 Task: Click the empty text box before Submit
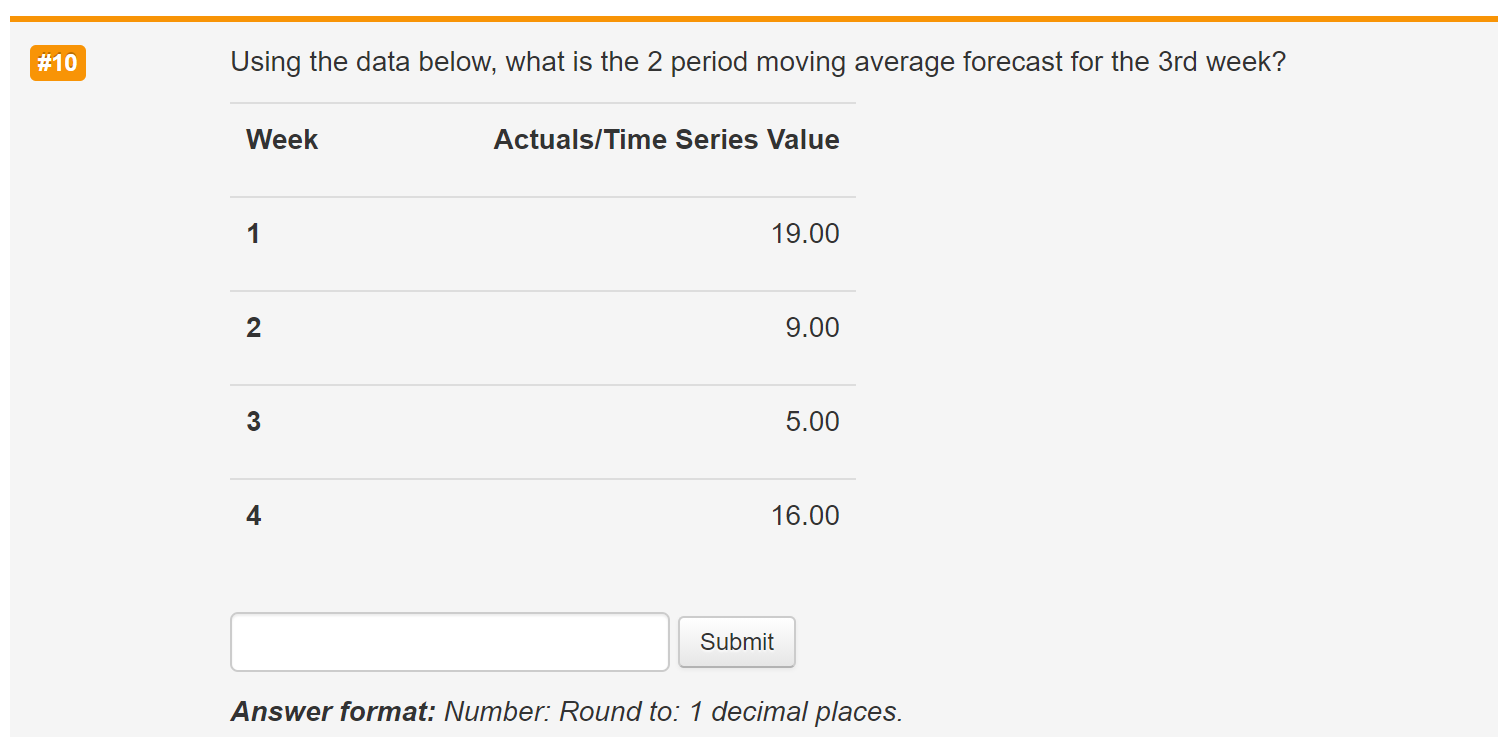tap(449, 641)
